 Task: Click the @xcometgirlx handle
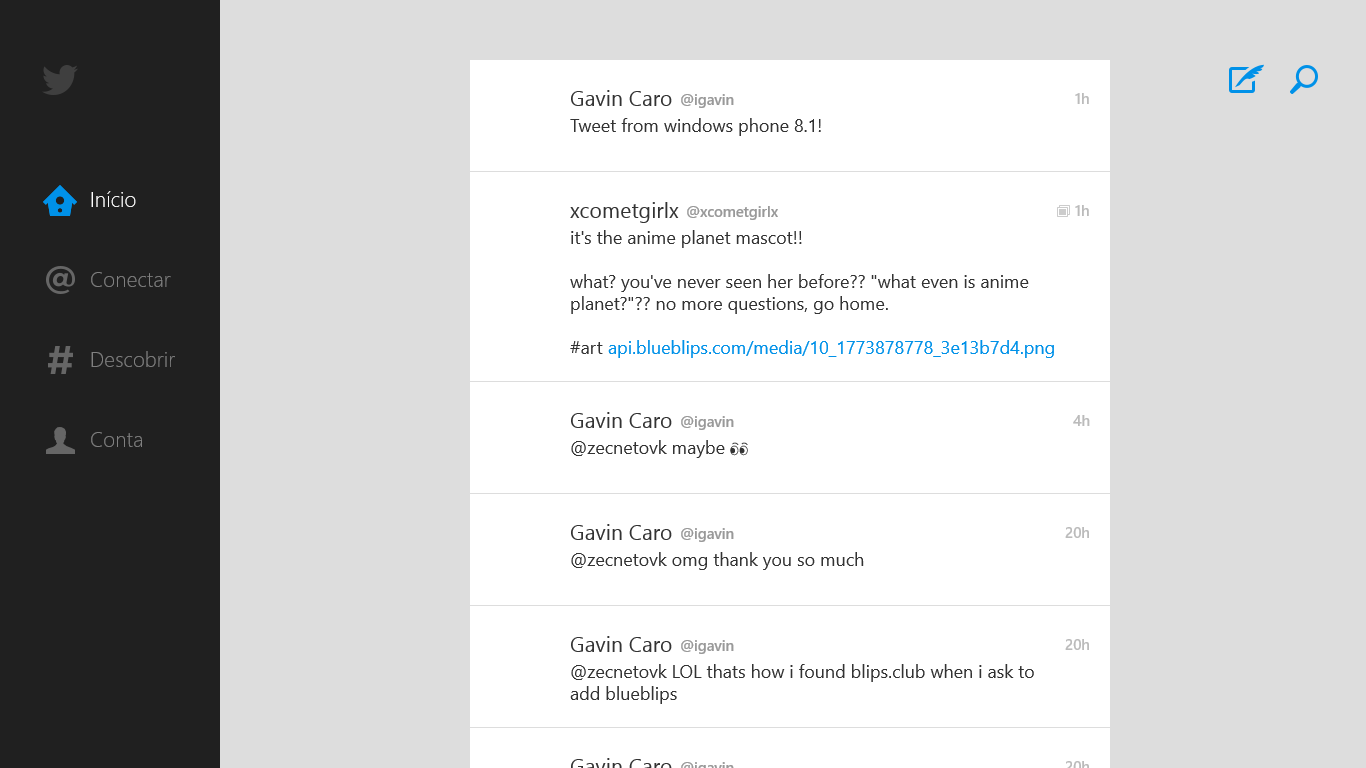(732, 212)
